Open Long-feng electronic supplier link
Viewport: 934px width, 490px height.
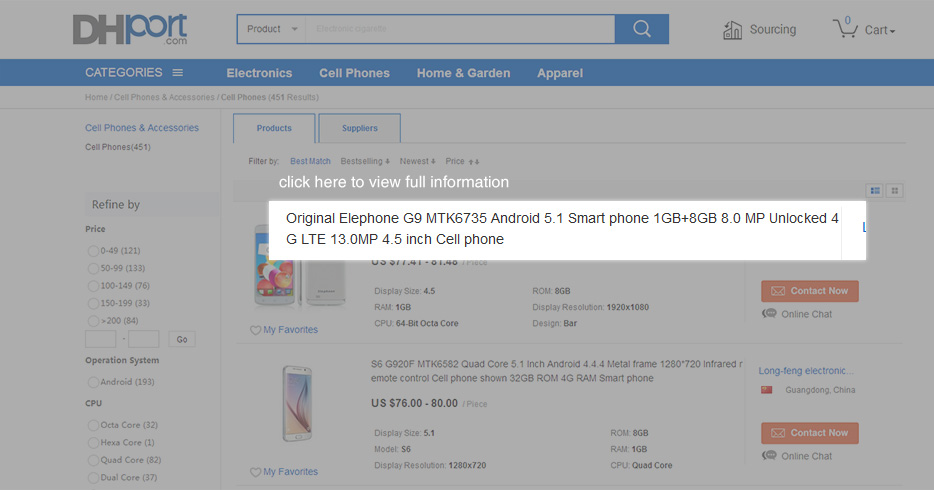(x=806, y=371)
